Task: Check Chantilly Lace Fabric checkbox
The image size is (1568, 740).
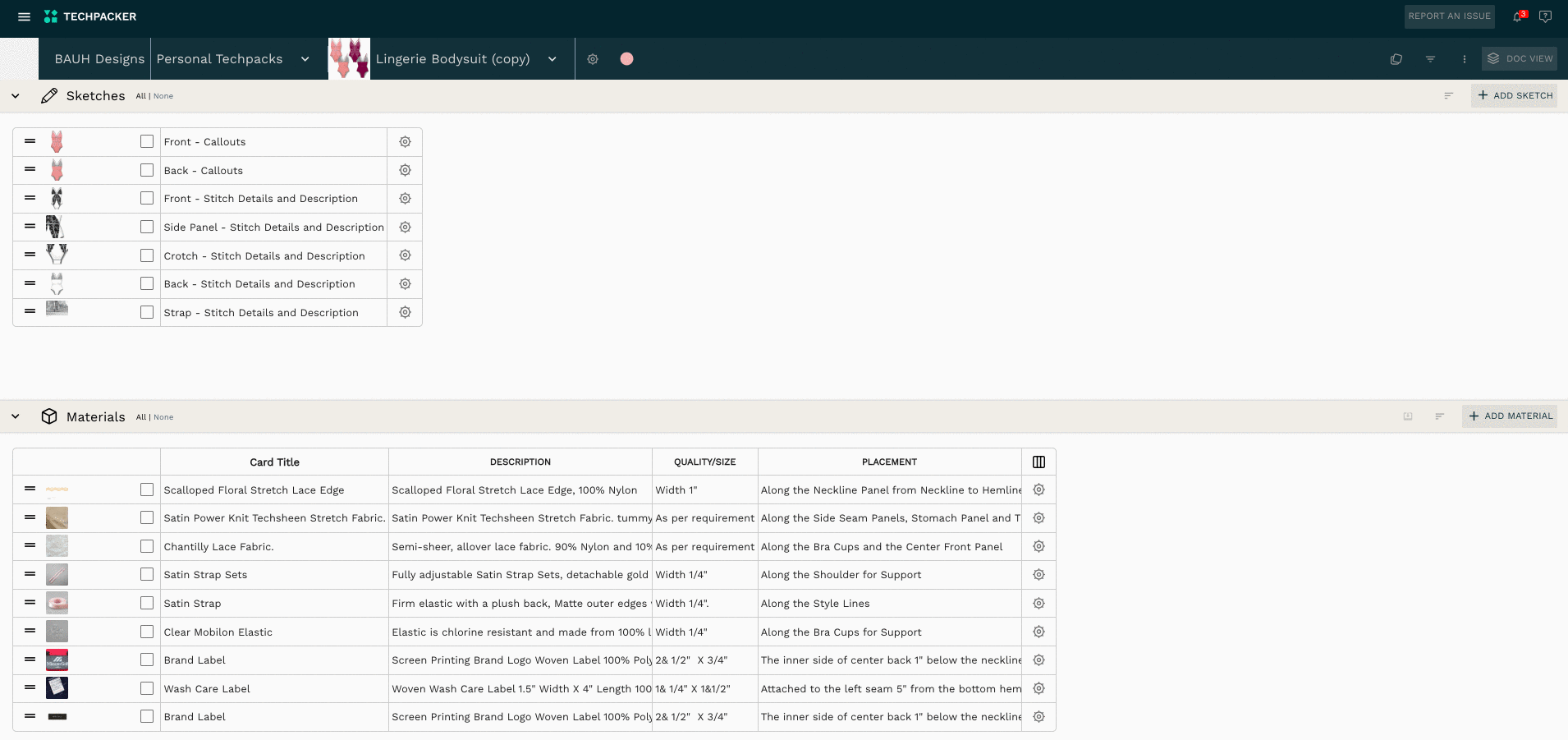Action: 147,546
